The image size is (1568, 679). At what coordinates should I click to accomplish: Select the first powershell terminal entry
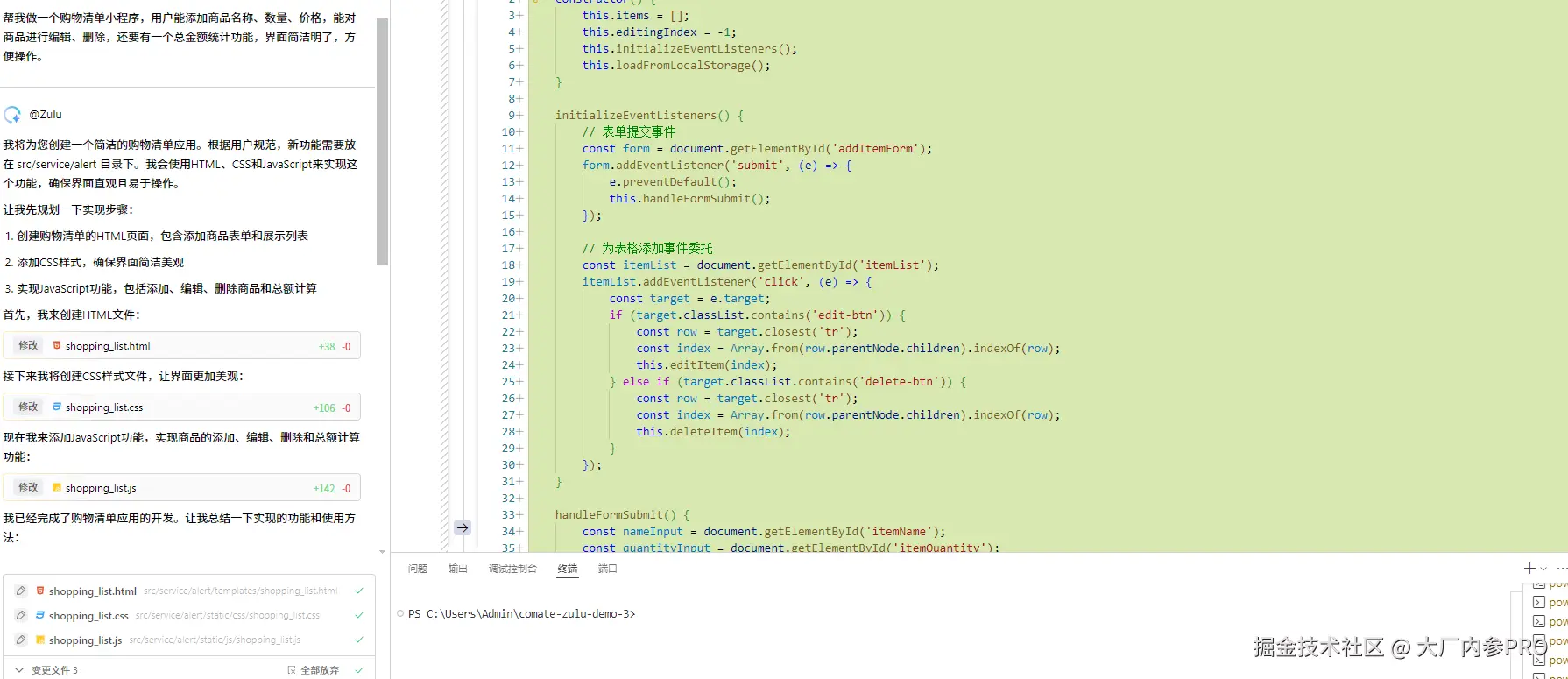[x=1550, y=584]
